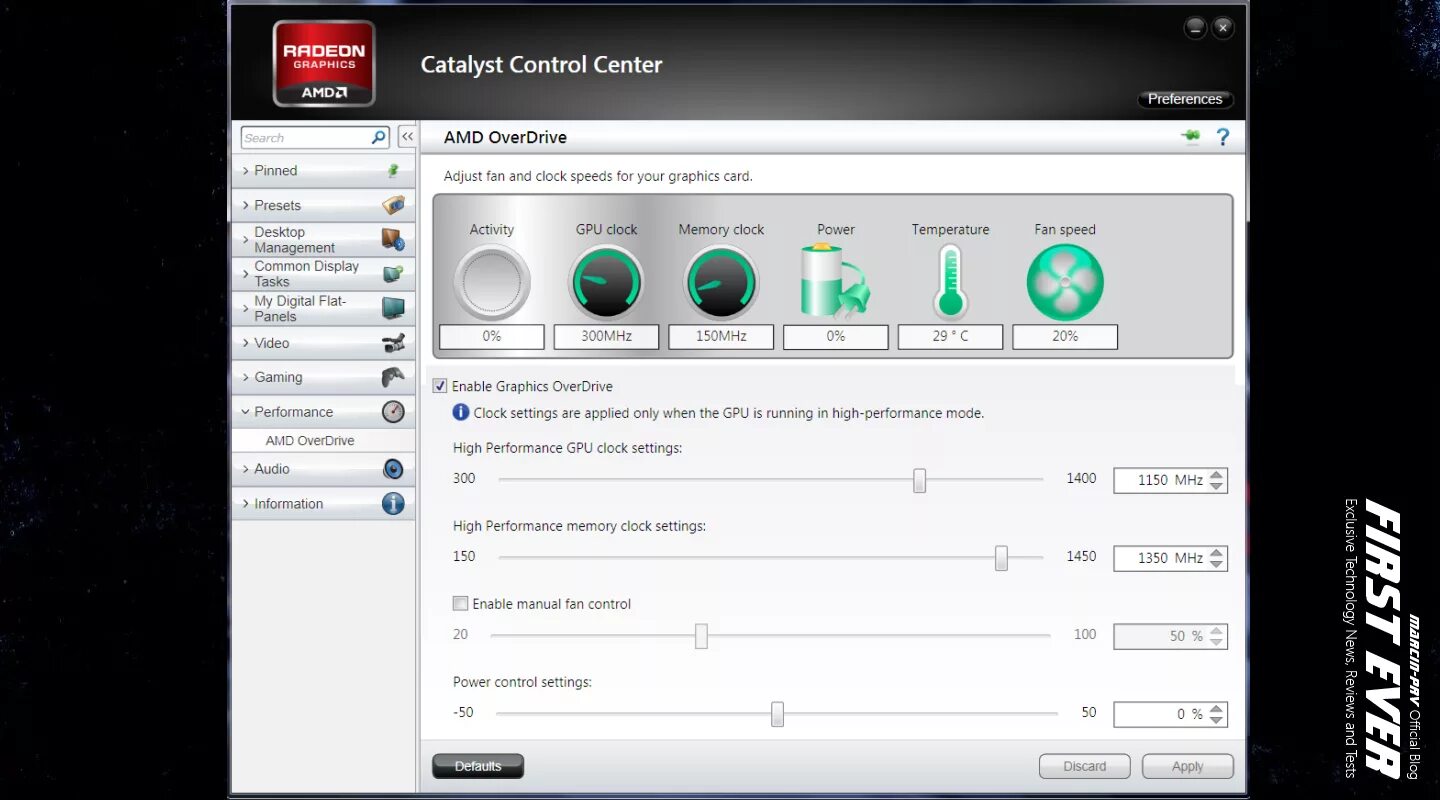Click the Activity gauge dial
This screenshot has height=800, width=1440.
(492, 283)
